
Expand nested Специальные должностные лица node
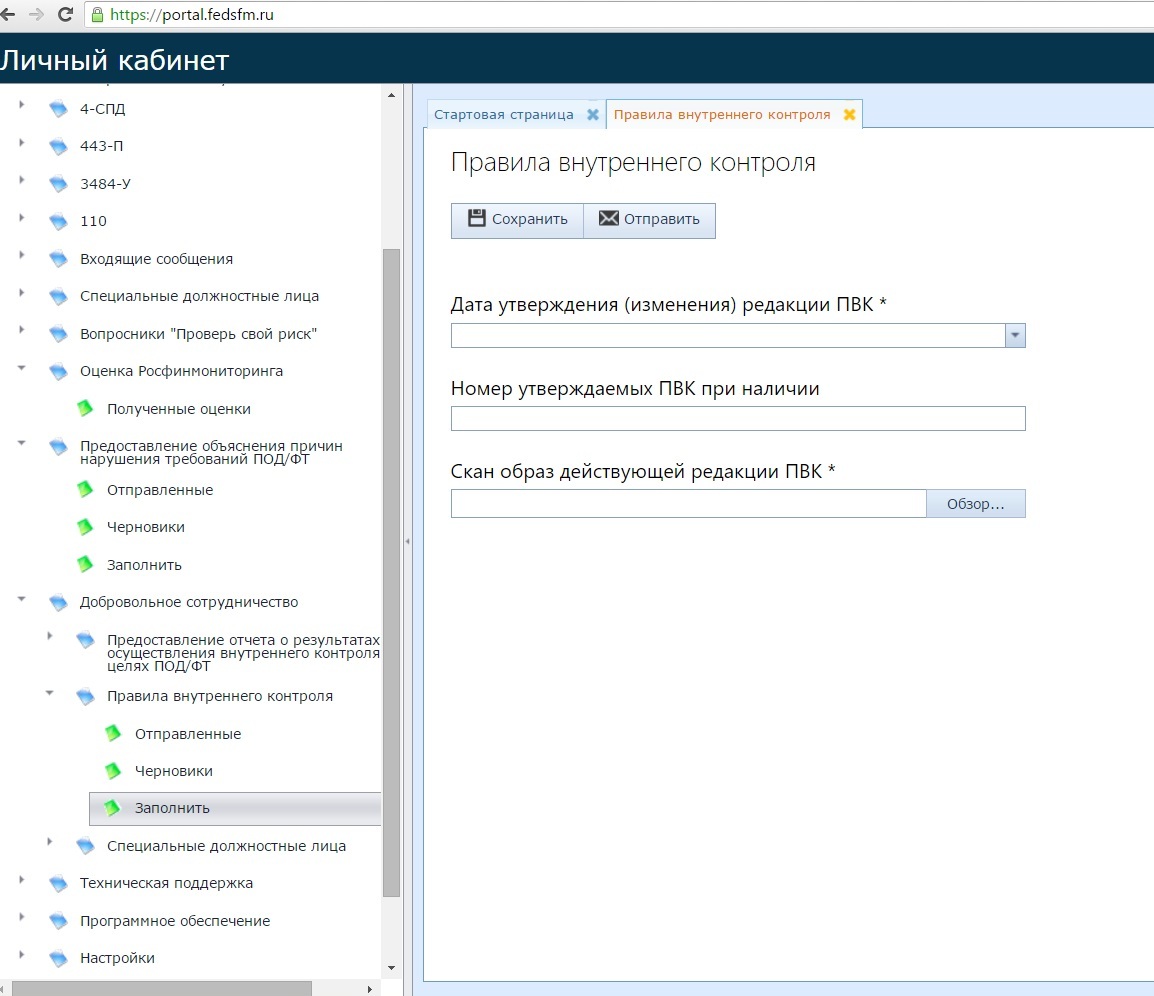tap(49, 842)
